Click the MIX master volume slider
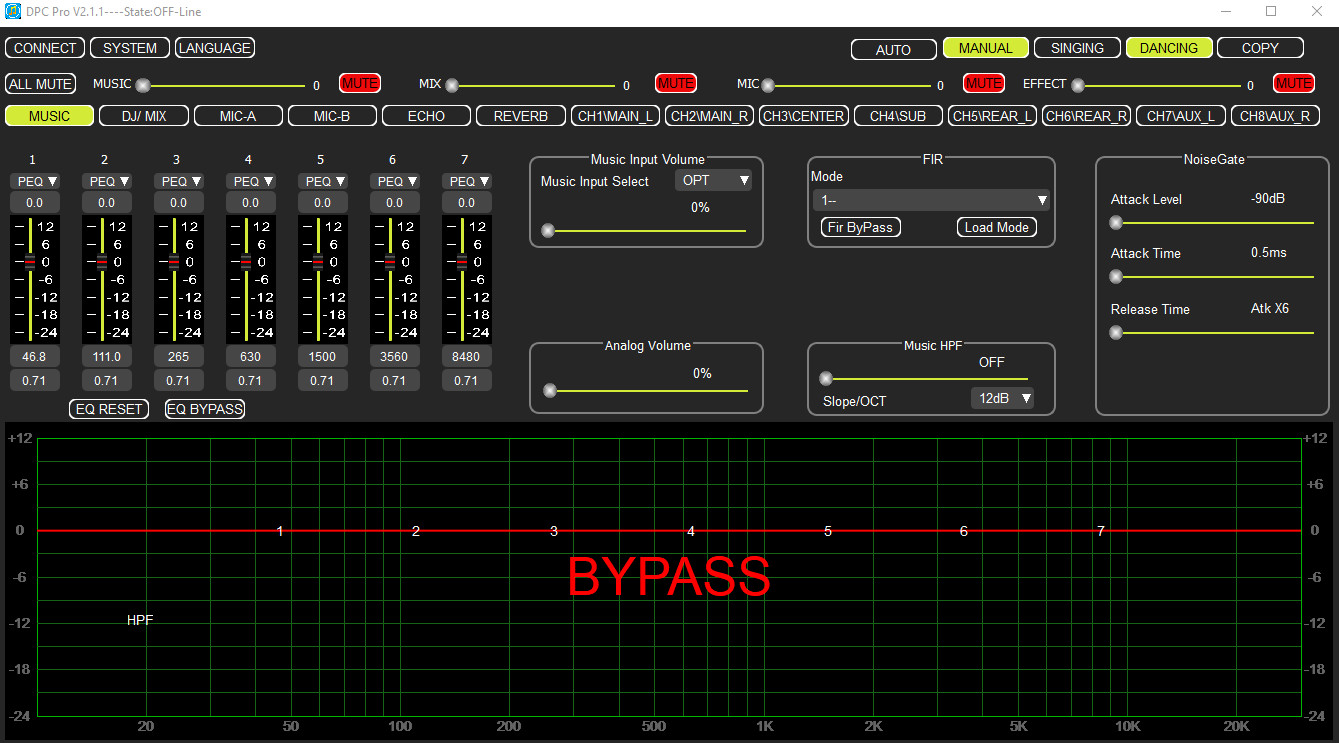The width and height of the screenshot is (1339, 743). (532, 85)
